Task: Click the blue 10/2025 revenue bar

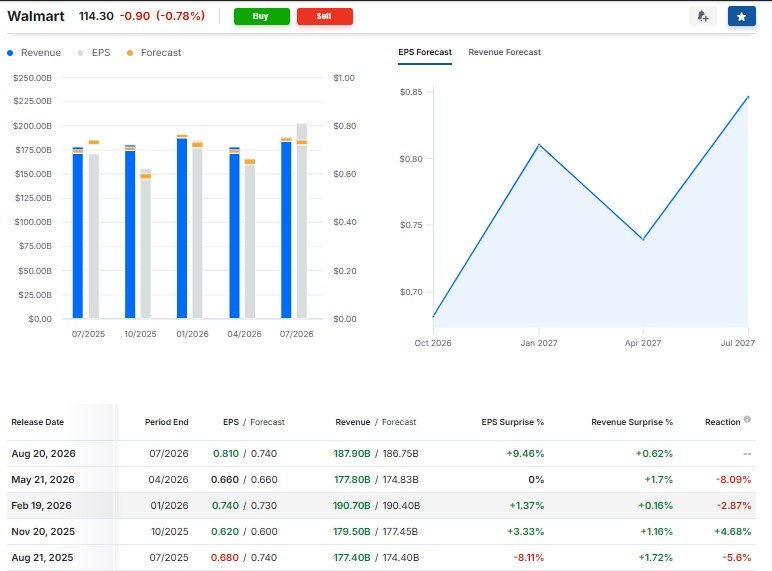Action: [x=130, y=234]
